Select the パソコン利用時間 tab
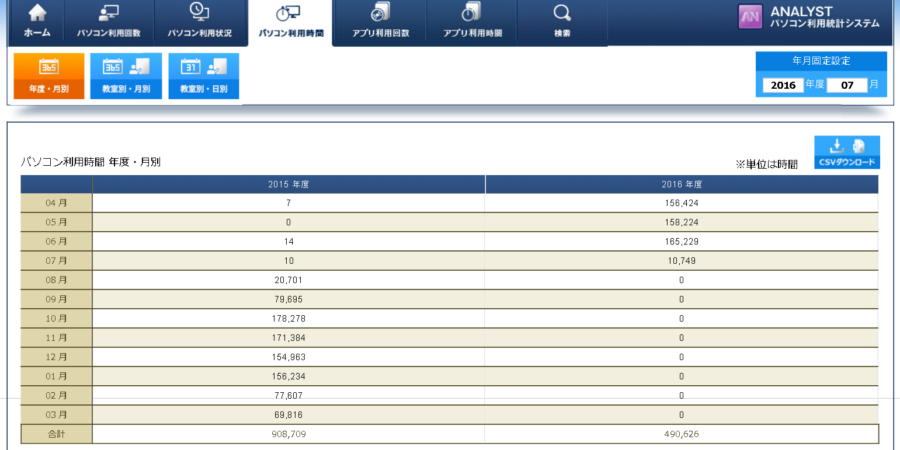The height and width of the screenshot is (450, 900). click(290, 22)
